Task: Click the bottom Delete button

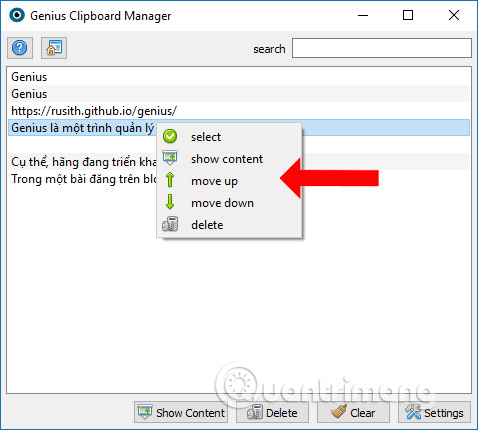Action: coord(272,413)
